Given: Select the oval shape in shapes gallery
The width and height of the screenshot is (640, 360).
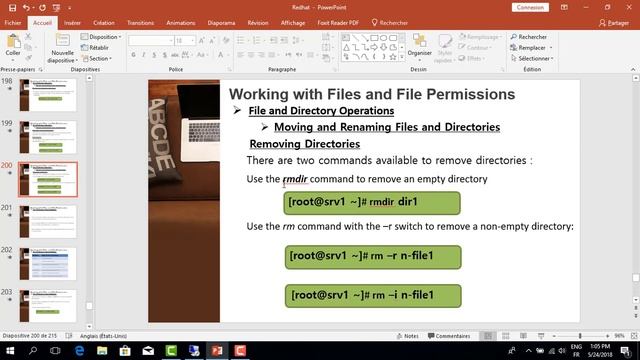Looking at the screenshot, I should click(x=383, y=38).
